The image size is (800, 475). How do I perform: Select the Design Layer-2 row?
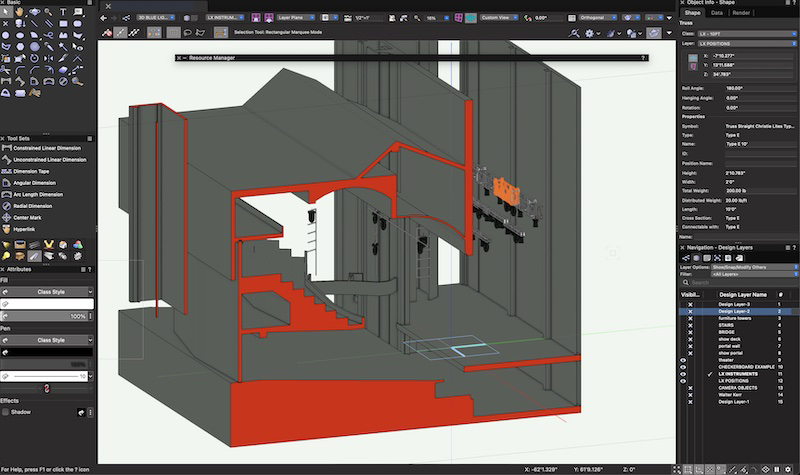[739, 311]
